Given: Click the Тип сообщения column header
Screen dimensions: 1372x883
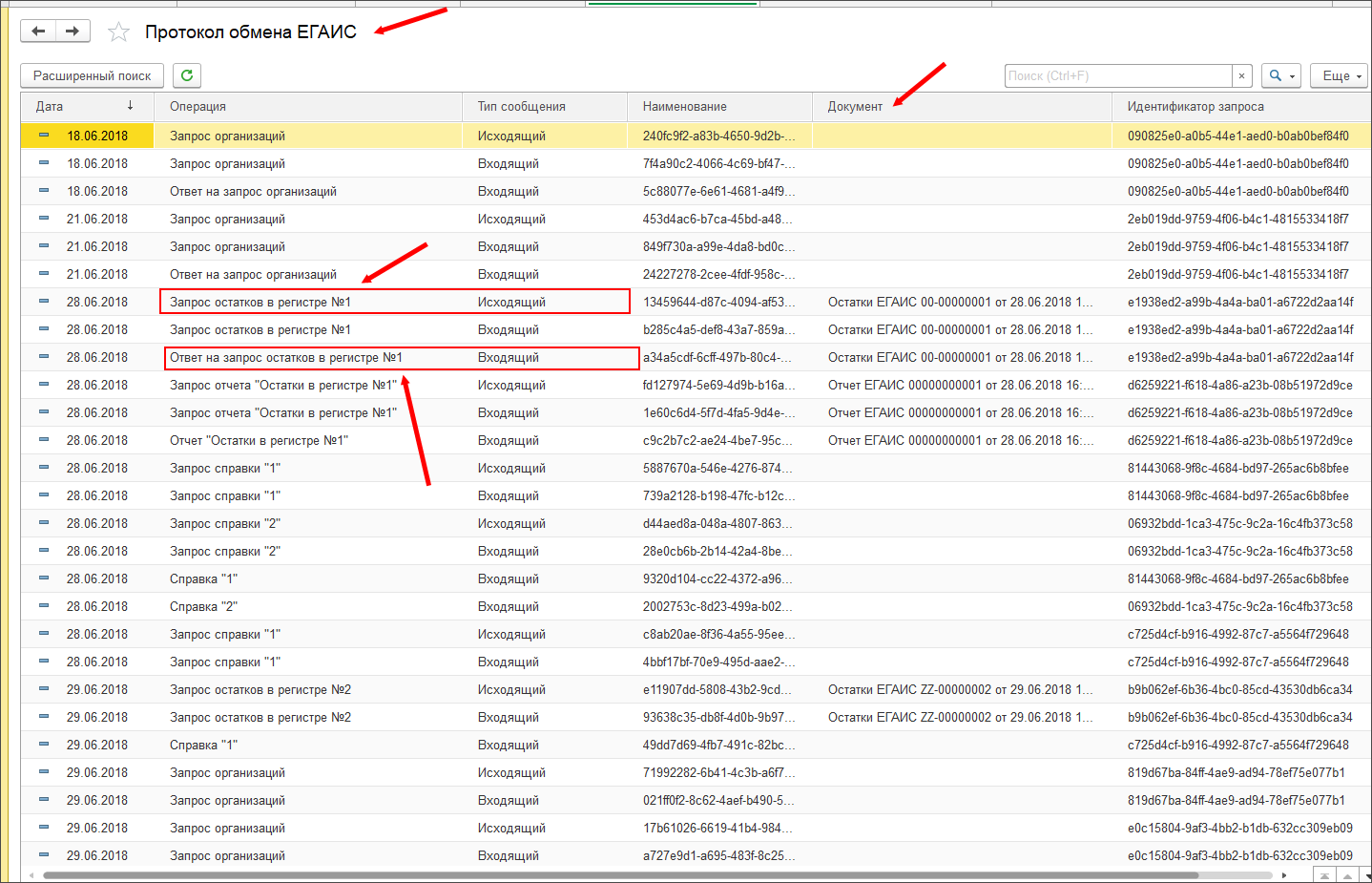Looking at the screenshot, I should click(x=545, y=106).
